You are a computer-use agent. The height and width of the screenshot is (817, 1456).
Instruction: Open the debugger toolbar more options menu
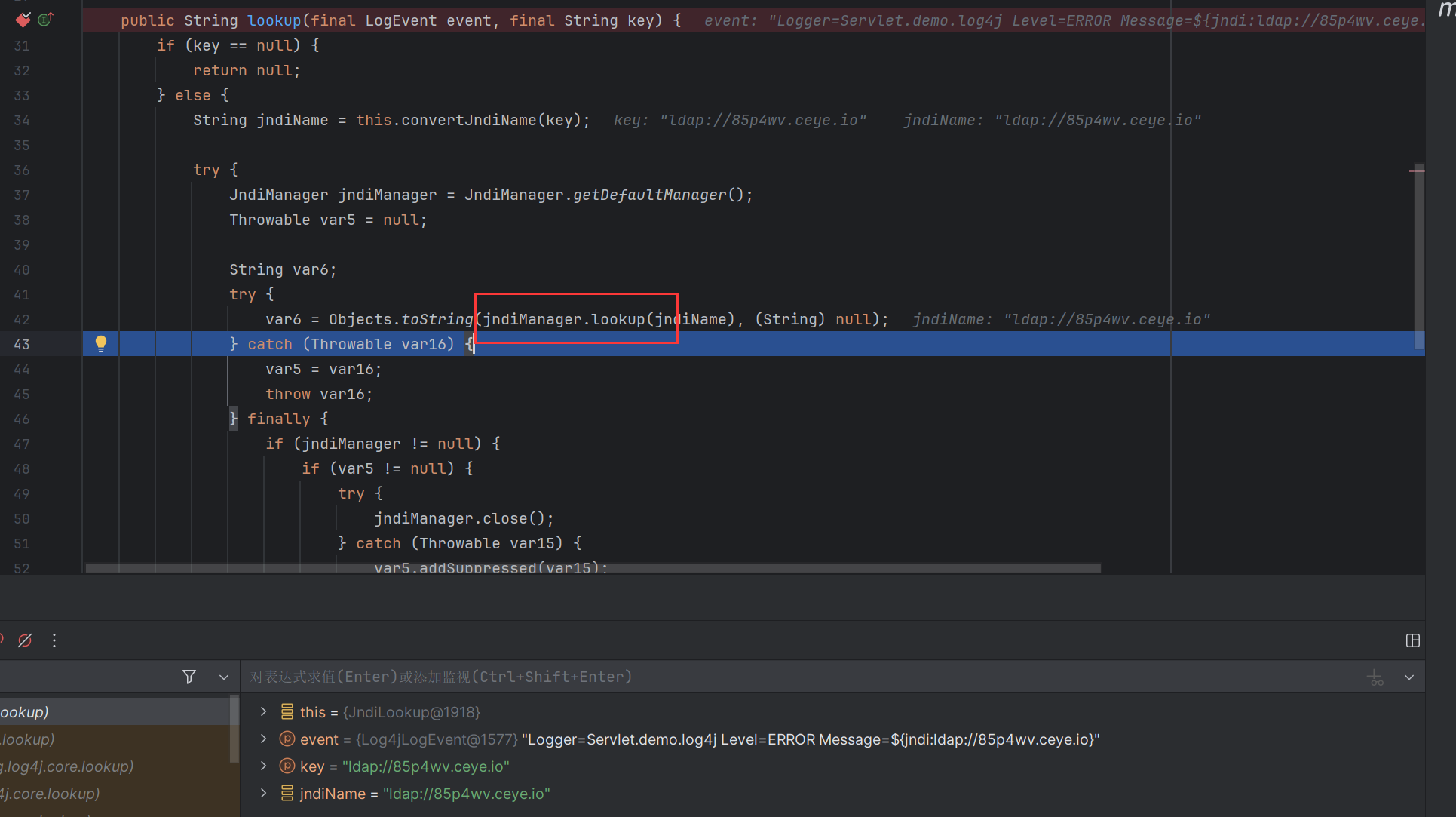(x=54, y=640)
